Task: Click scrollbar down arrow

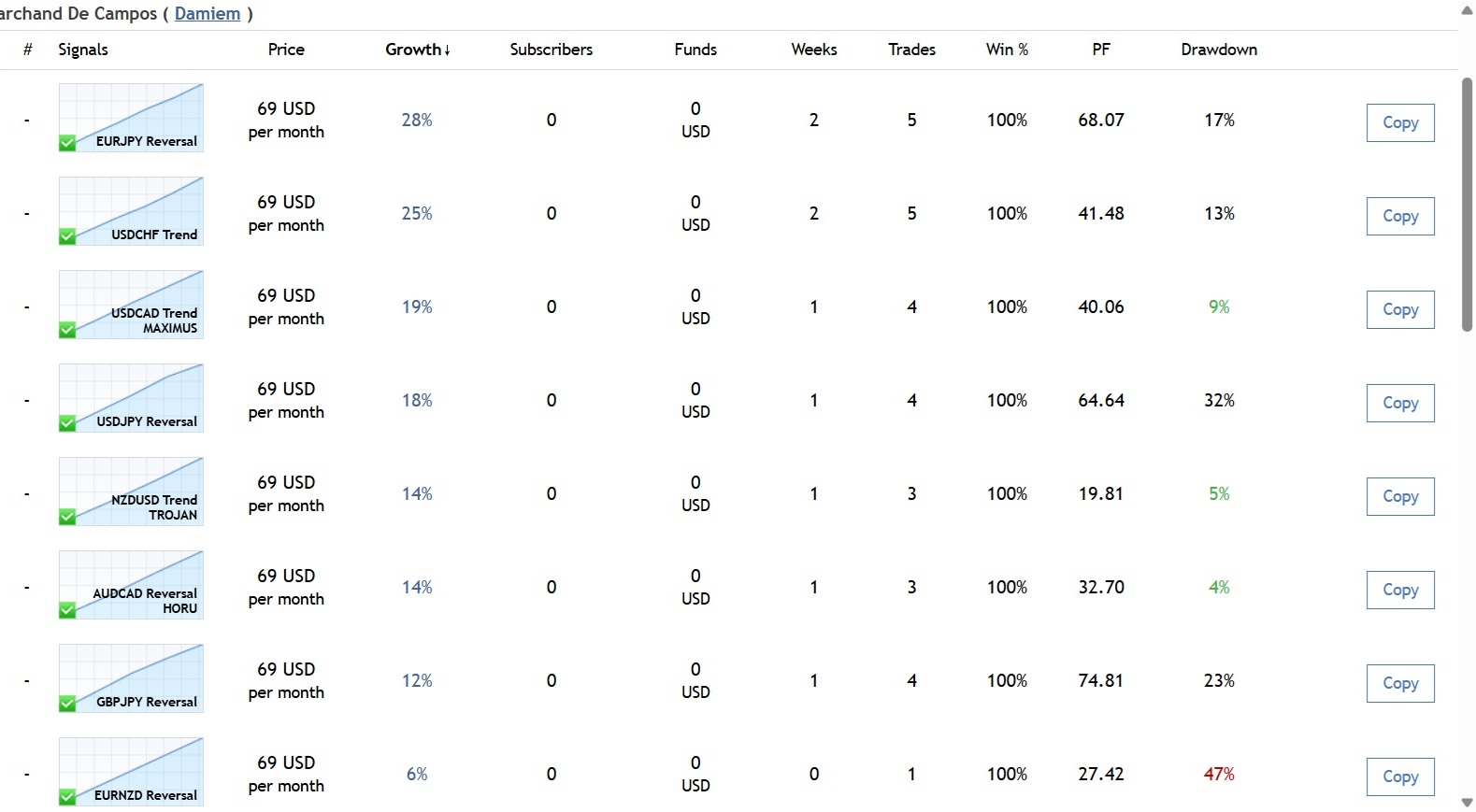Action: pyautogui.click(x=1467, y=803)
